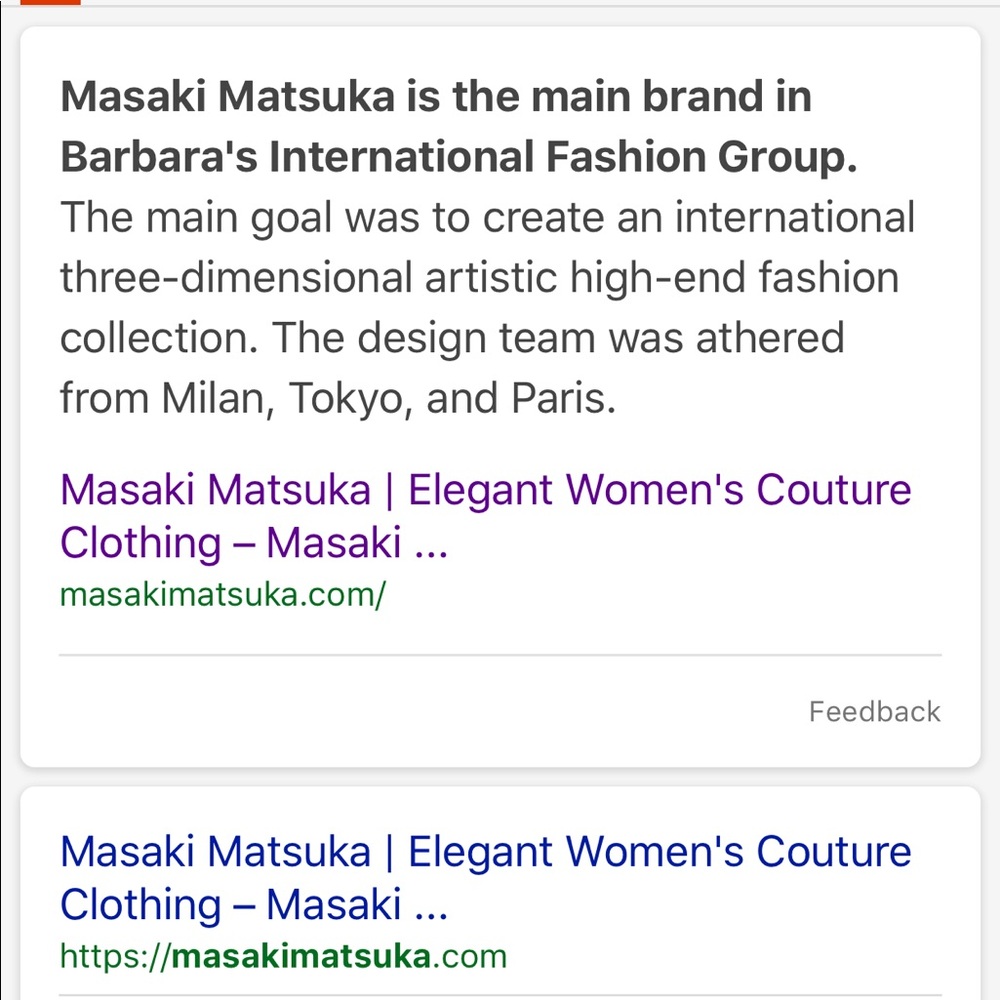Open the green masakimatsuka.com/ snippet URL

point(223,596)
